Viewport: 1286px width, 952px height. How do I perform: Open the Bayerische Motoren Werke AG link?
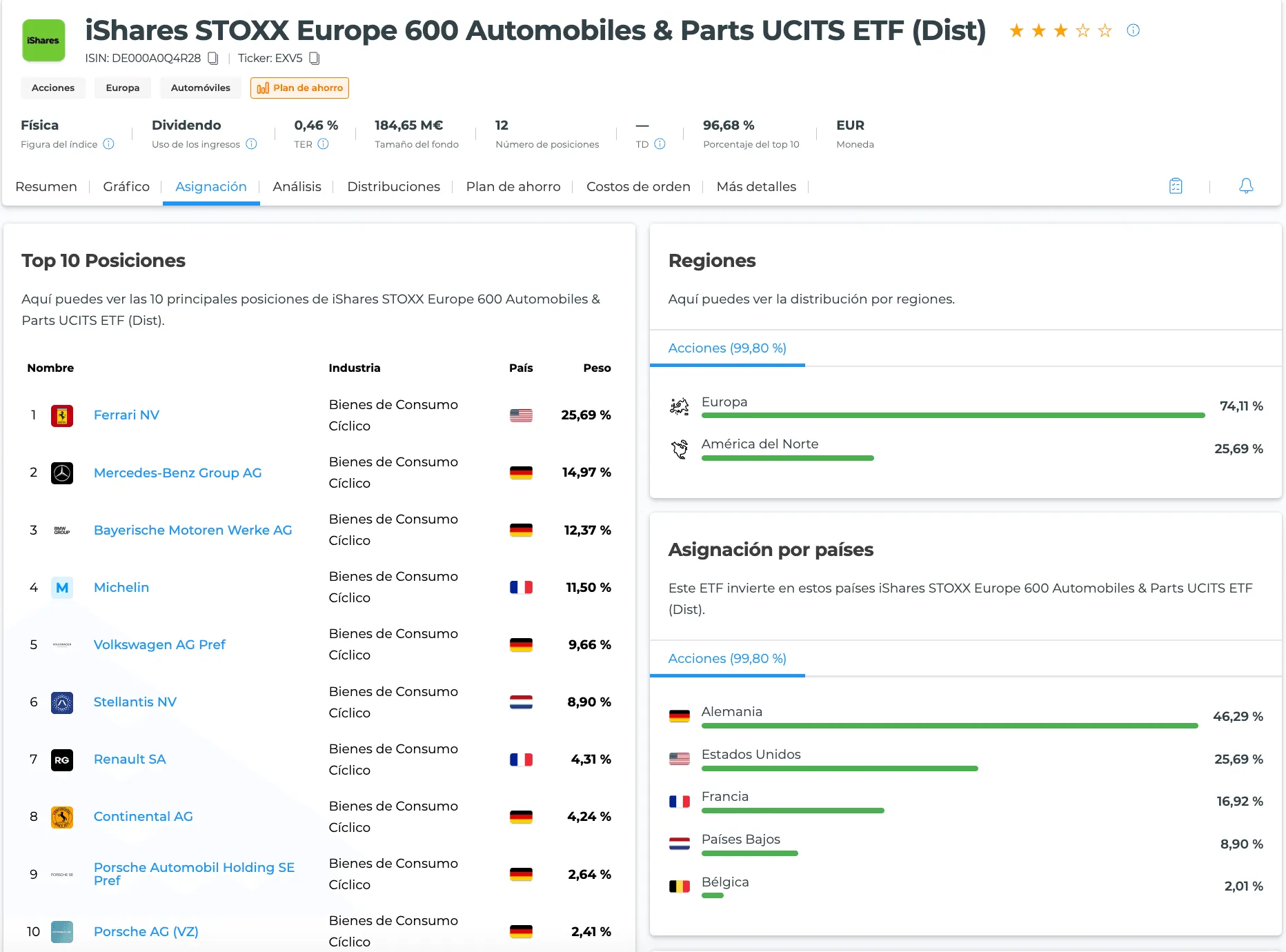pyautogui.click(x=192, y=530)
